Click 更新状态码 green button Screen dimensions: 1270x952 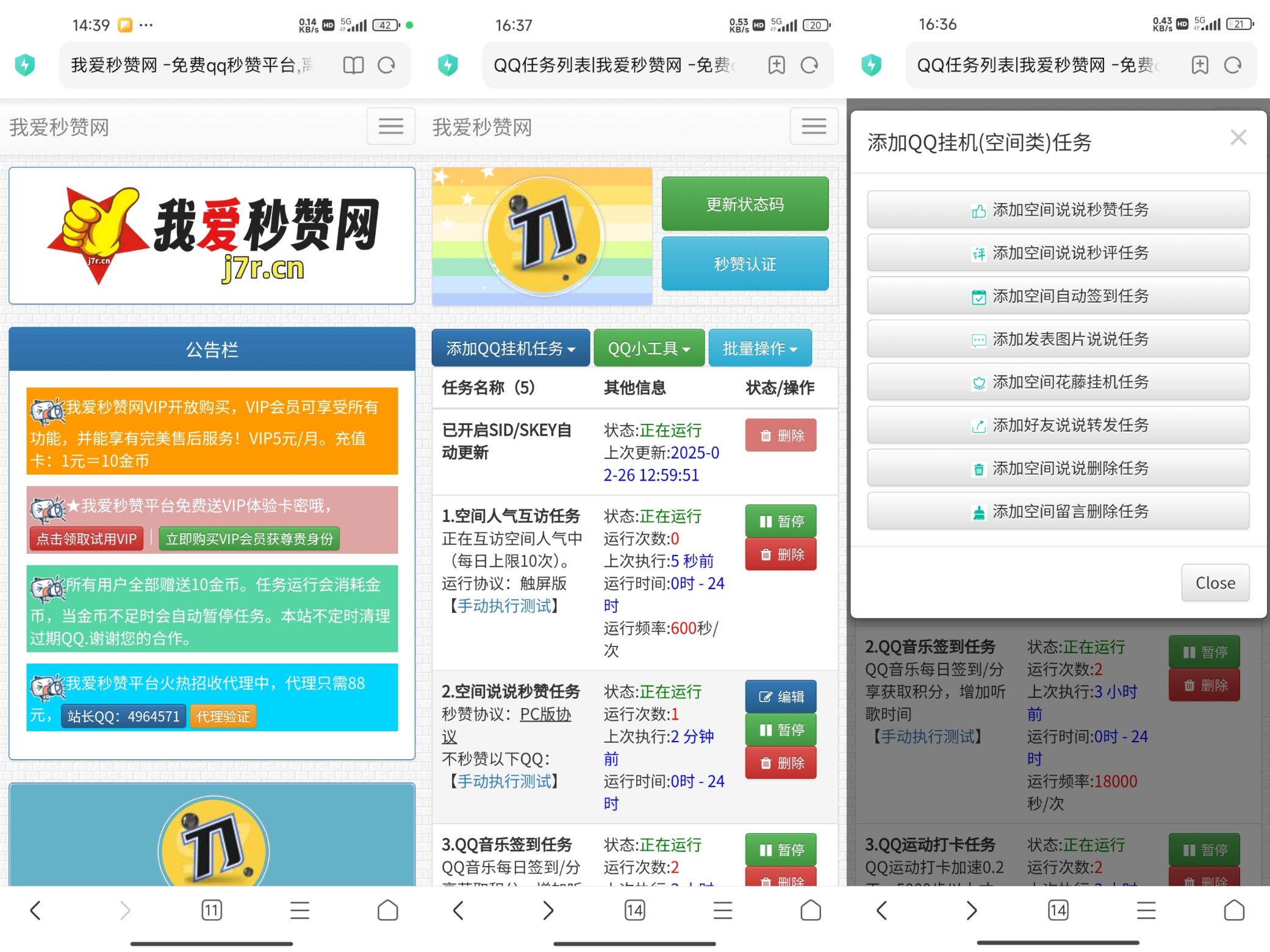point(745,204)
